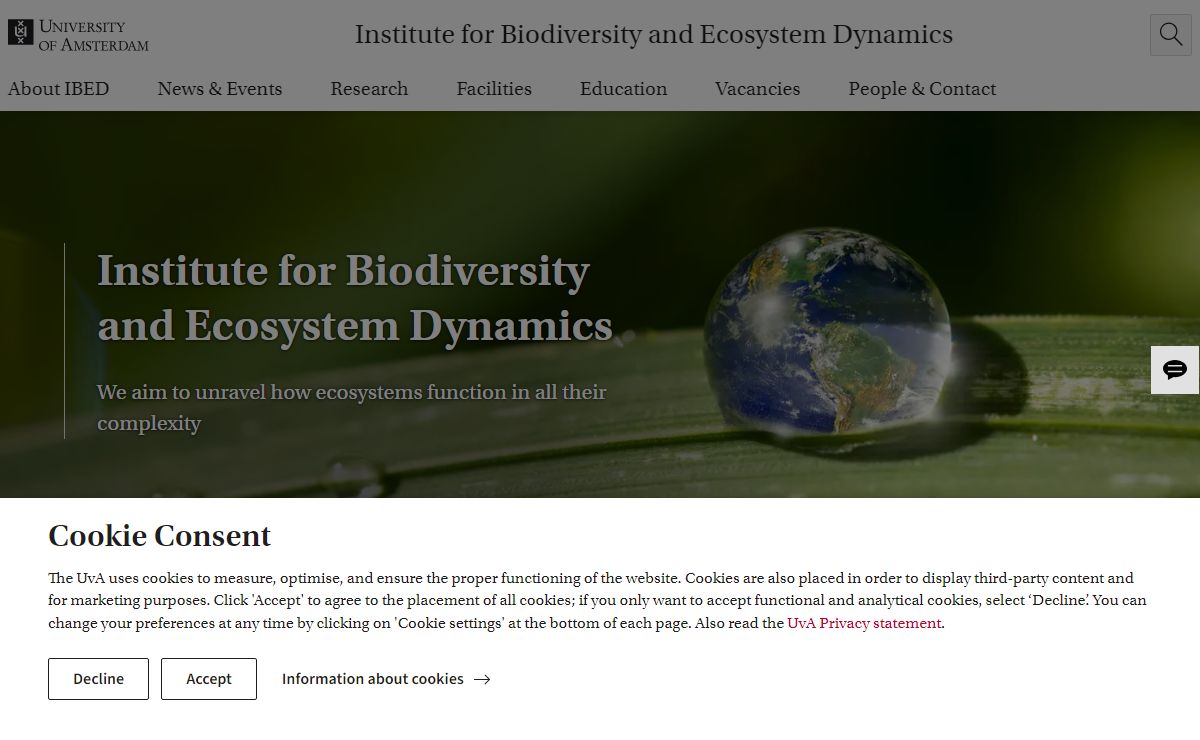This screenshot has width=1200, height=740.
Task: Open Information about cookies link
Action: click(x=372, y=679)
